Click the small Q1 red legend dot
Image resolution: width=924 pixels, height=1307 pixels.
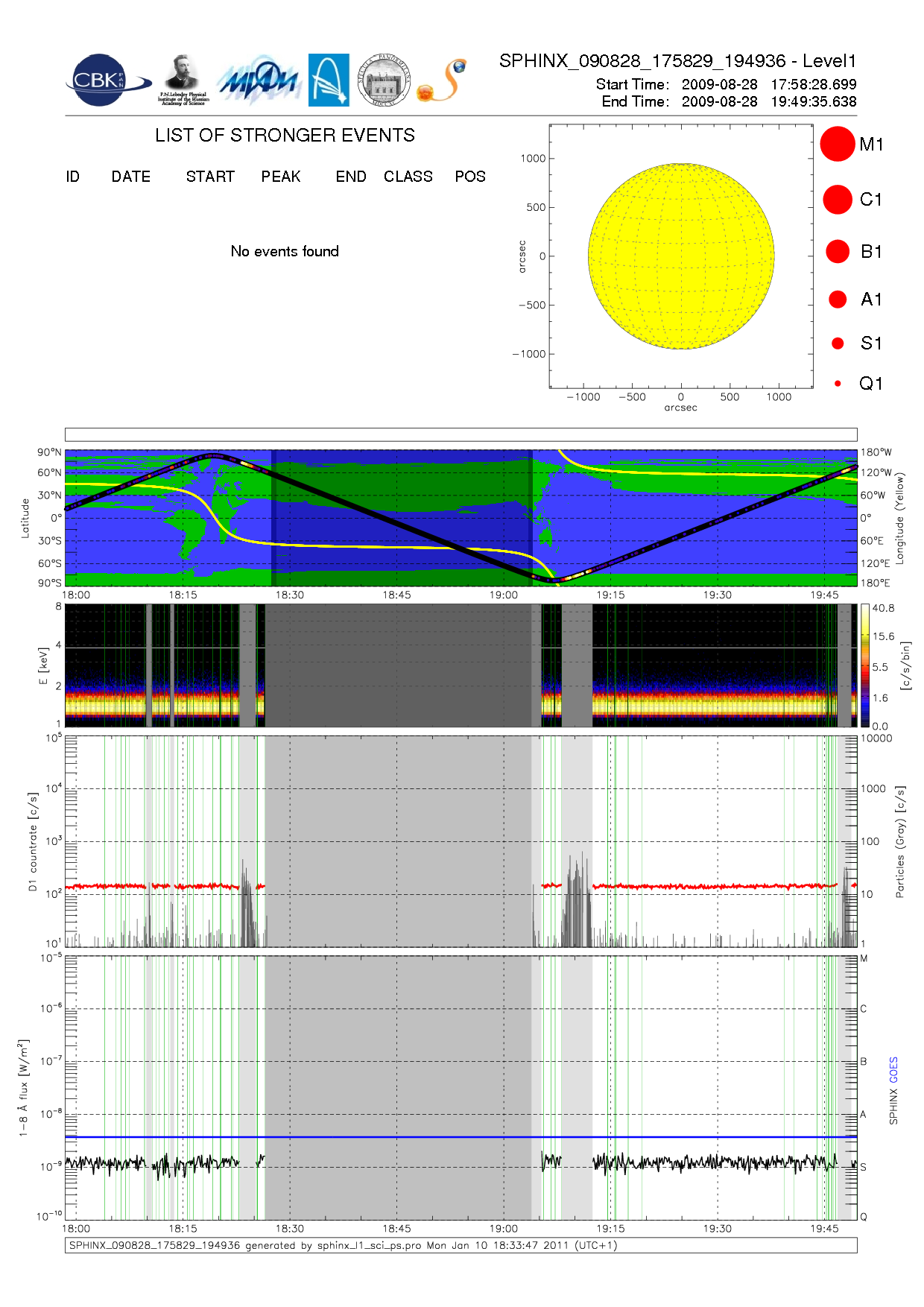[x=838, y=383]
